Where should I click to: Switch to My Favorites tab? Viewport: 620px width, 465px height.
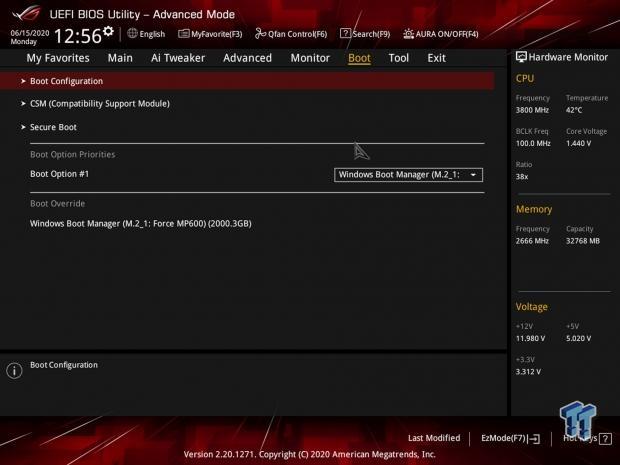point(58,58)
